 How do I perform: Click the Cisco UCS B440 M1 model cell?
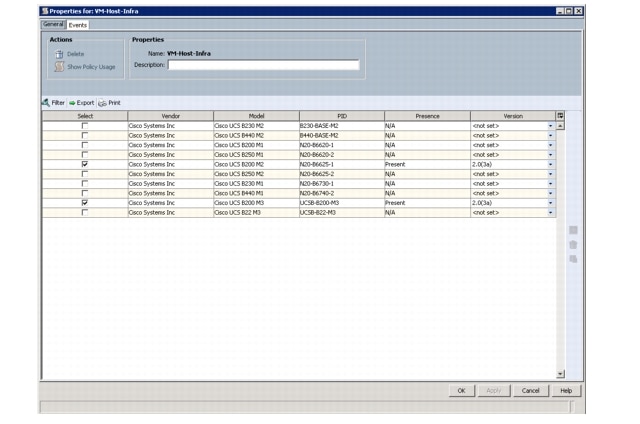point(256,193)
